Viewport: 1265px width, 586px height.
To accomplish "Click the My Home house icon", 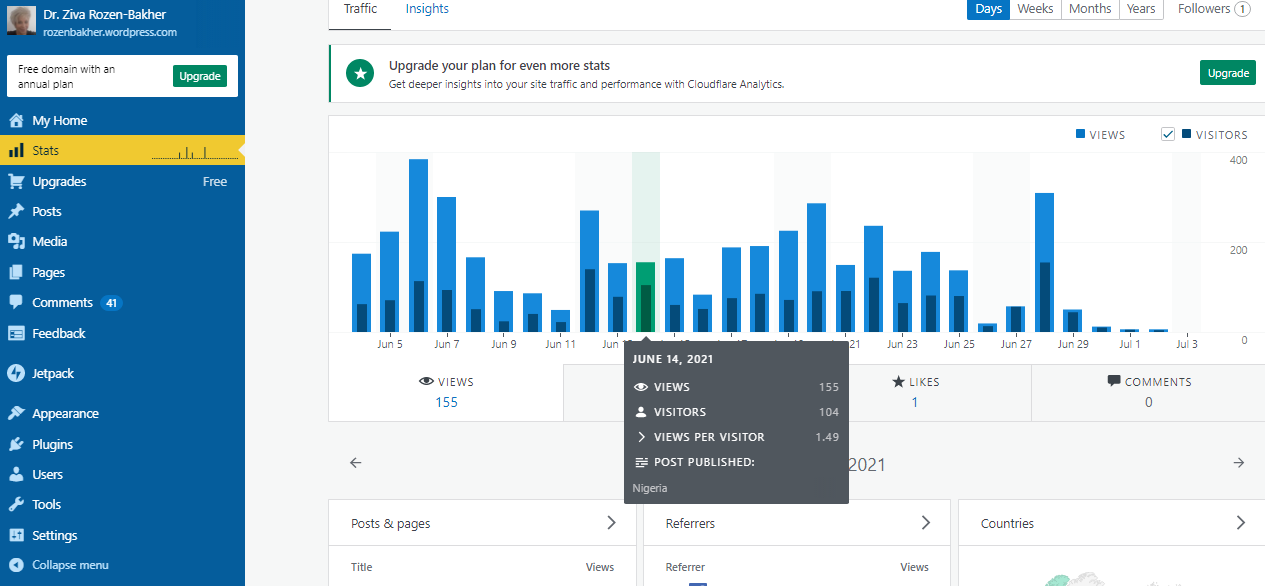I will (16, 120).
